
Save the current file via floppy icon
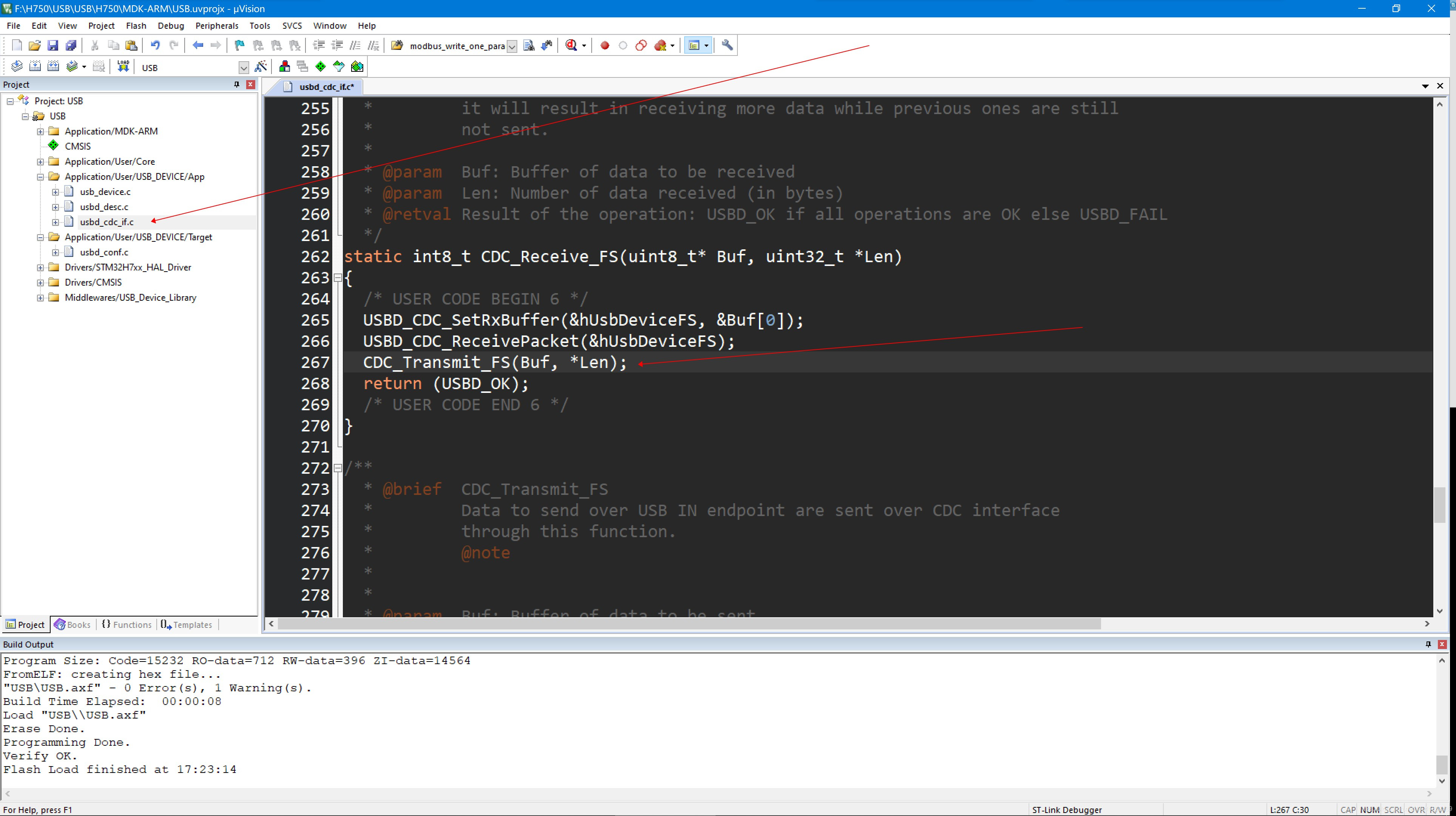[52, 45]
